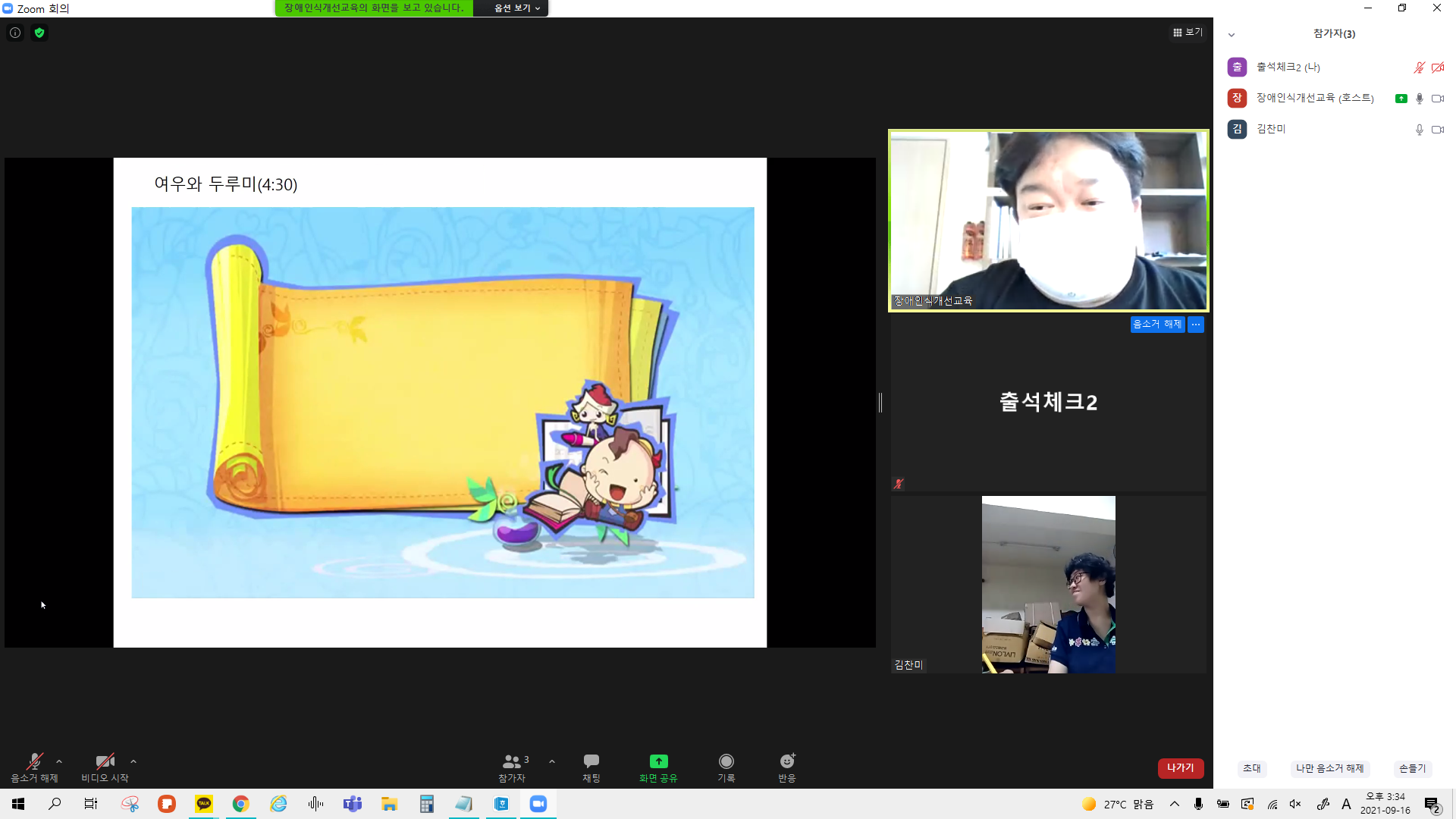Start recording with 기록 button

(726, 767)
